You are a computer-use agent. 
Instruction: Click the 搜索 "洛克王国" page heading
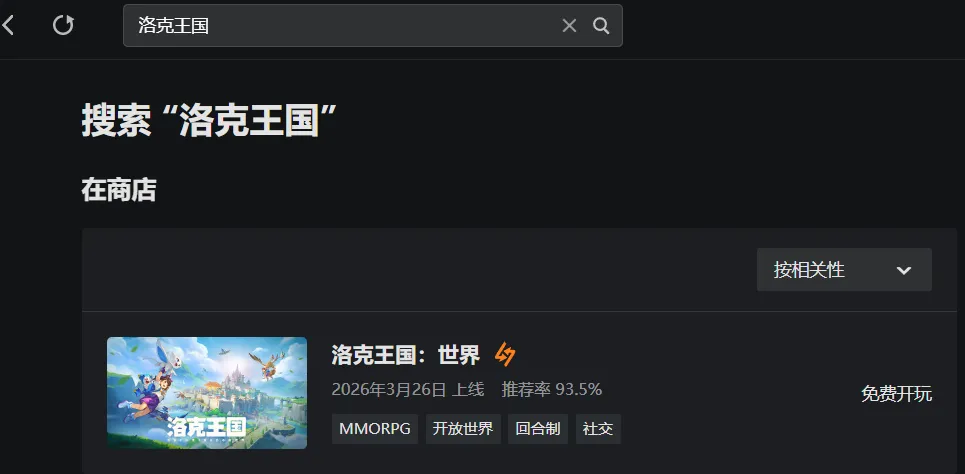(210, 120)
